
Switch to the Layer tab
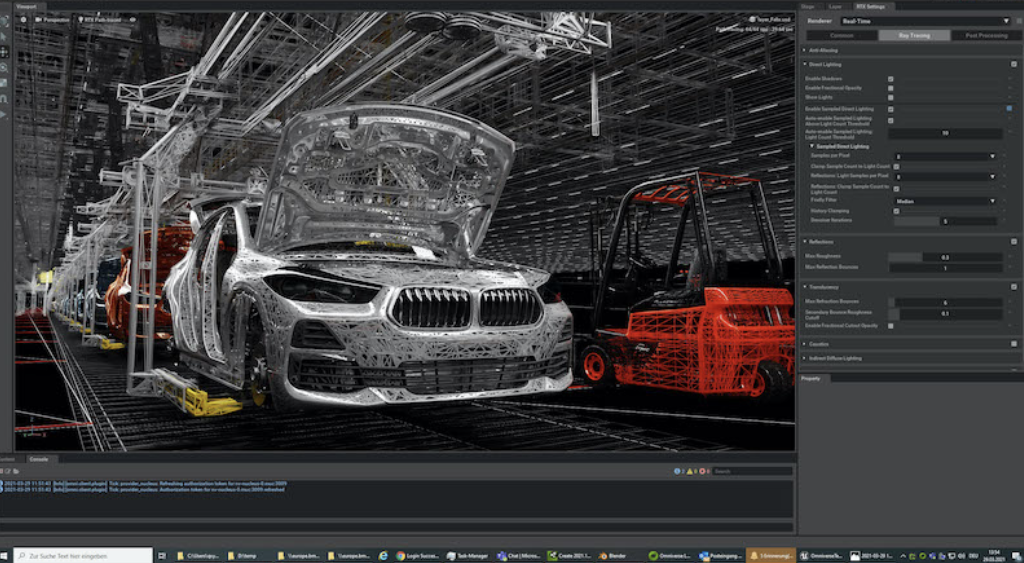tap(835, 7)
